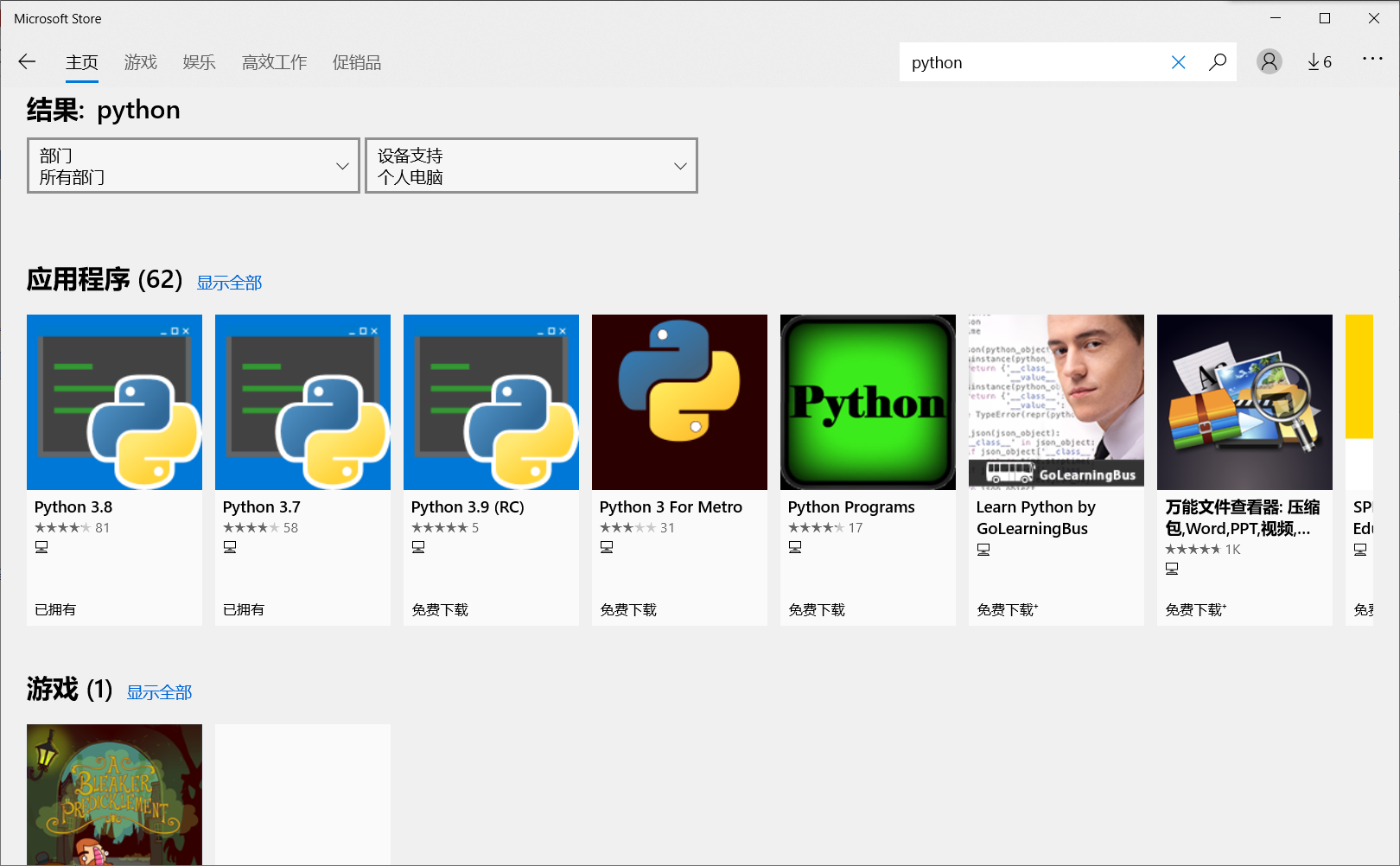Image resolution: width=1400 pixels, height=866 pixels.
Task: Open downloads and updates (6)
Action: pos(1320,62)
